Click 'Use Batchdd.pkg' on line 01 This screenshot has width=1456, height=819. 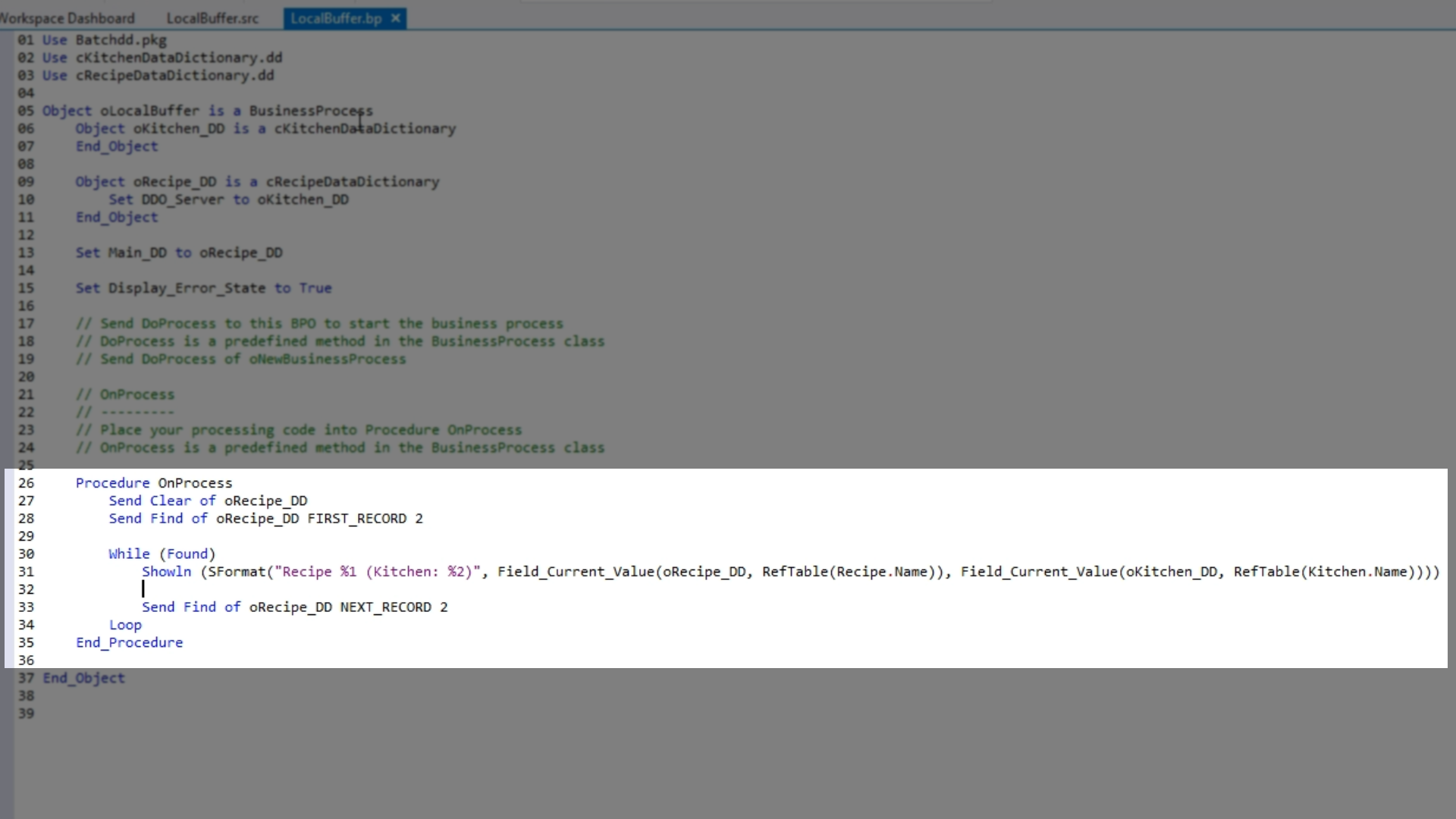pos(104,40)
